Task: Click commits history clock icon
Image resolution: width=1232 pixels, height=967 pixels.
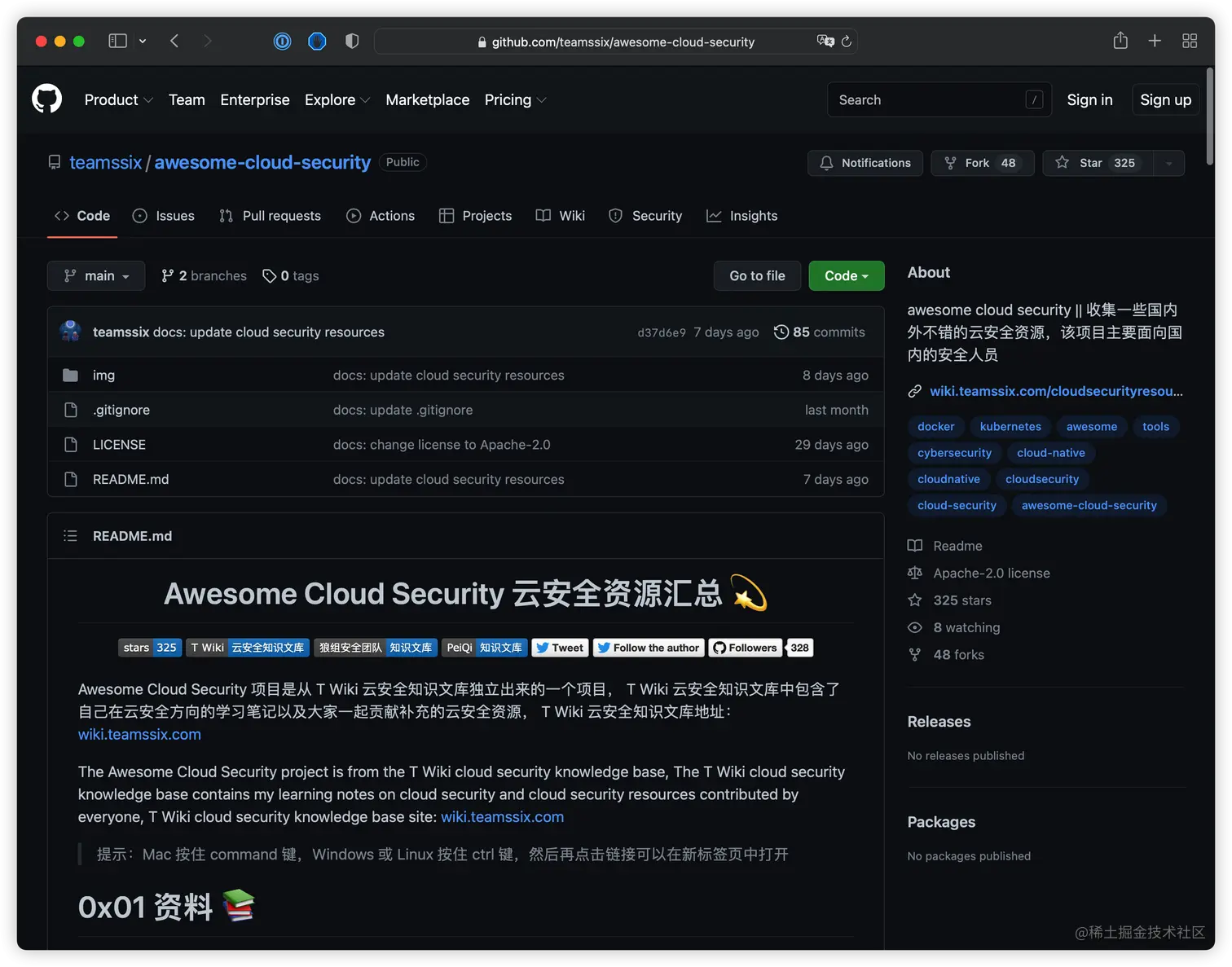Action: 781,332
